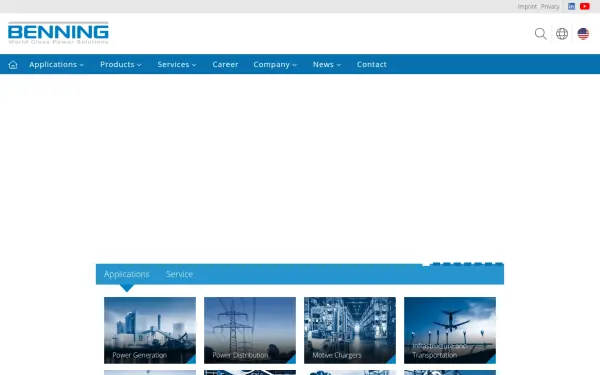Screen dimensions: 600x375
Task: Open the globe worldwide sites icon
Action: (x=562, y=34)
